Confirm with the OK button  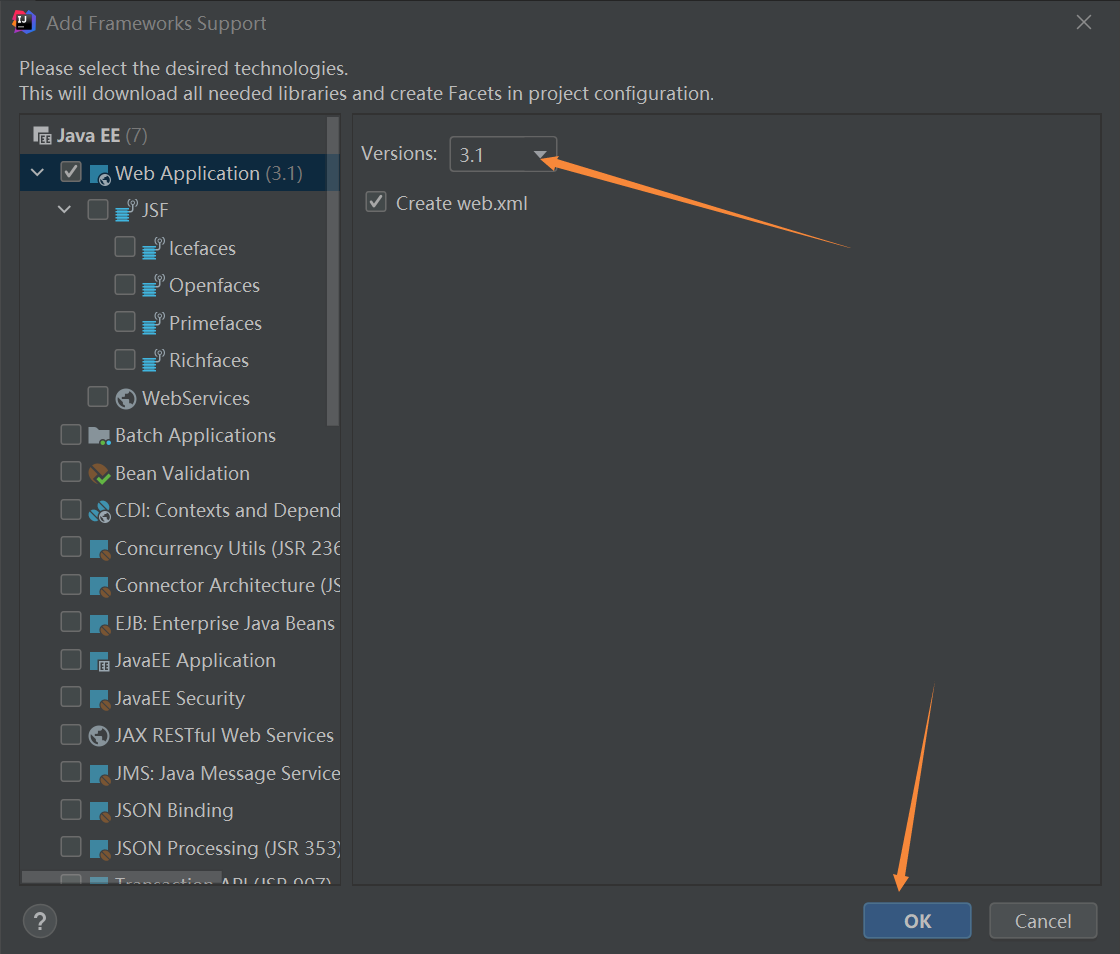917,920
